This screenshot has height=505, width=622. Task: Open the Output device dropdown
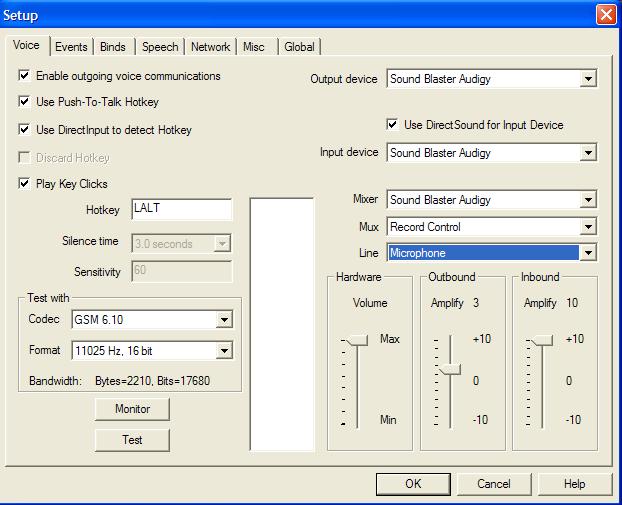588,79
